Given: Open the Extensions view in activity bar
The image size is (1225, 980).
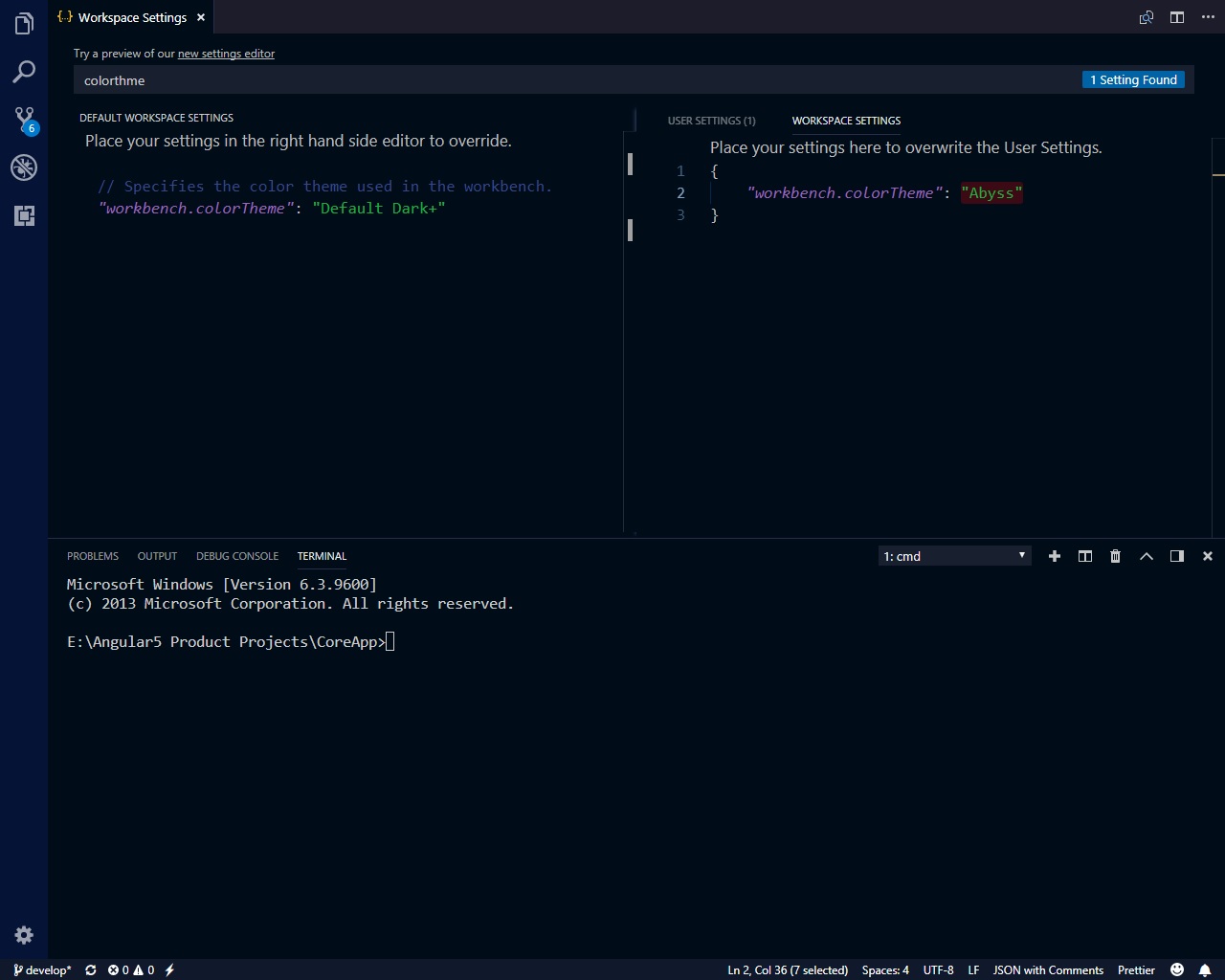Looking at the screenshot, I should pos(24,216).
